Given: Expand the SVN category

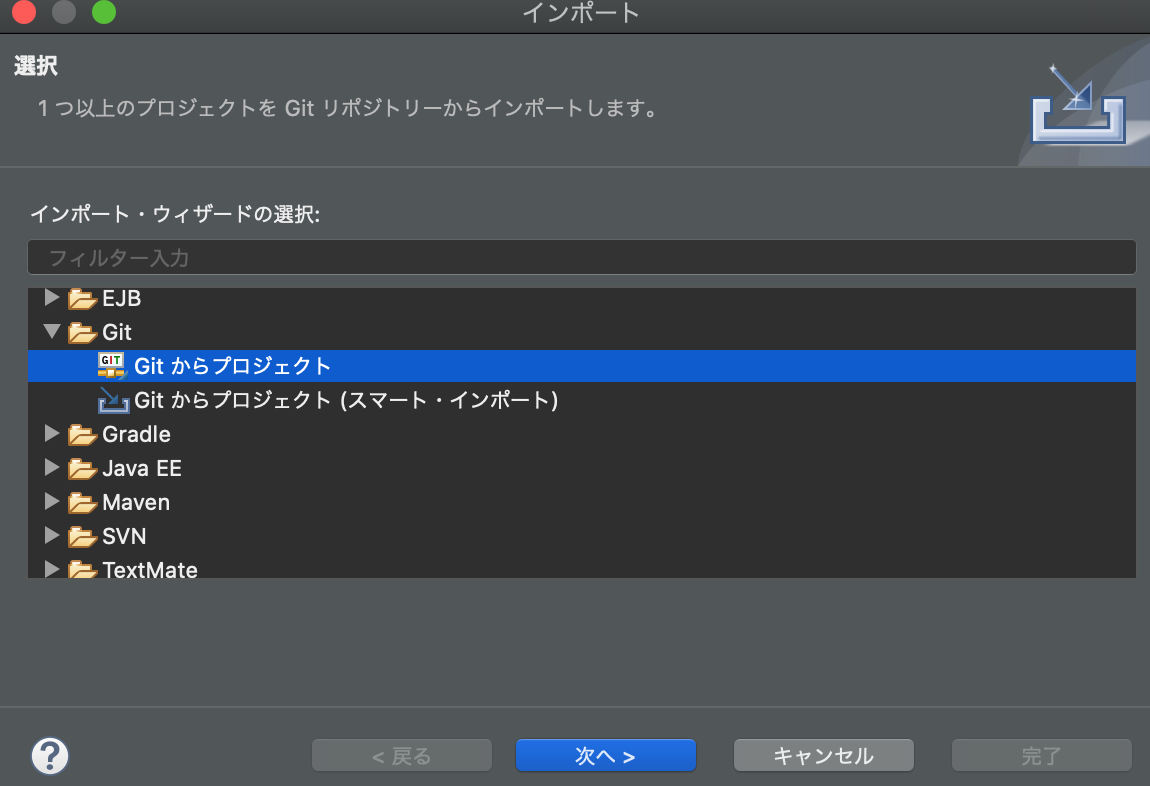Looking at the screenshot, I should (50, 536).
